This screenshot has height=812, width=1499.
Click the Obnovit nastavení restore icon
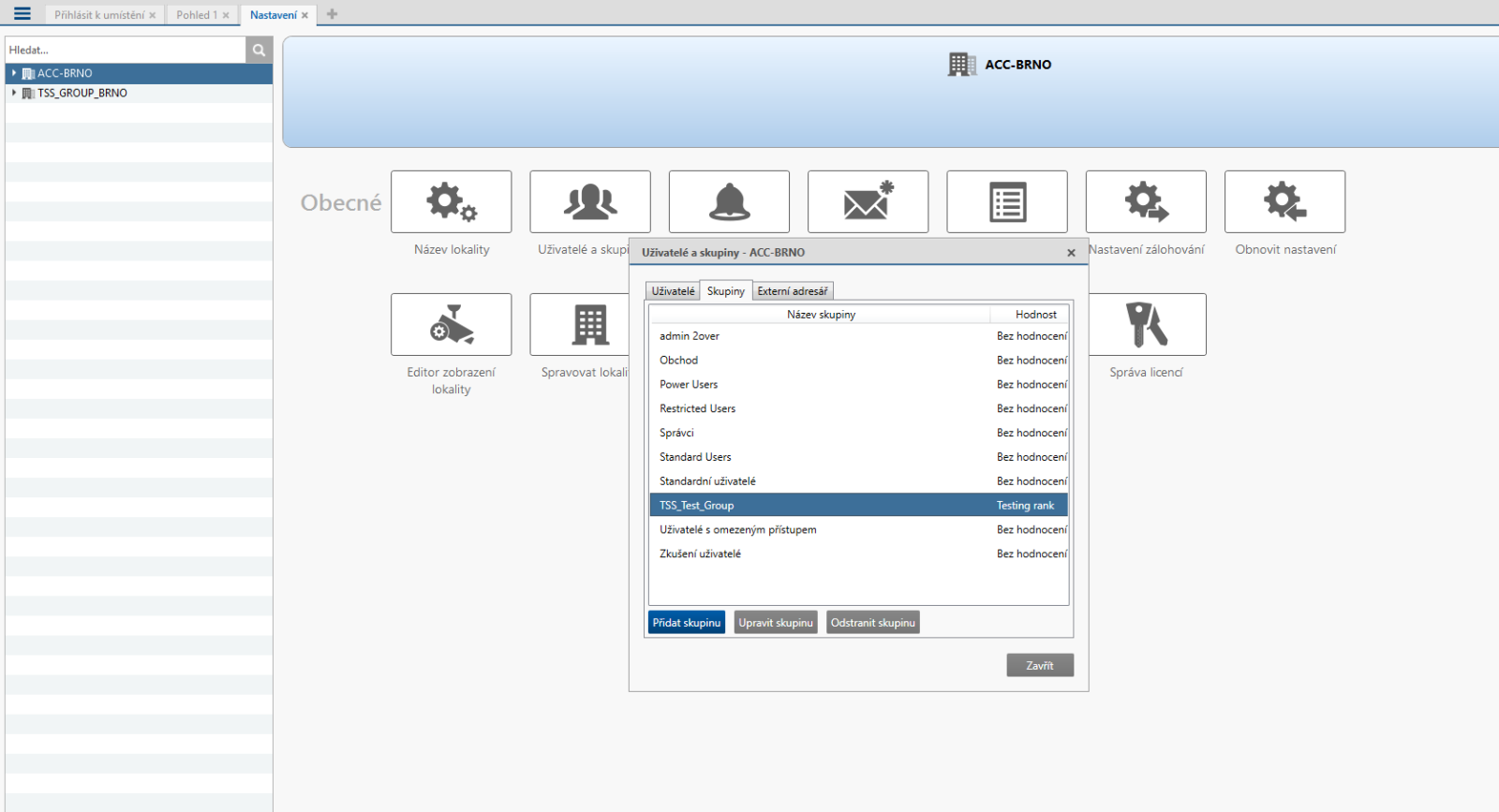click(x=1284, y=201)
